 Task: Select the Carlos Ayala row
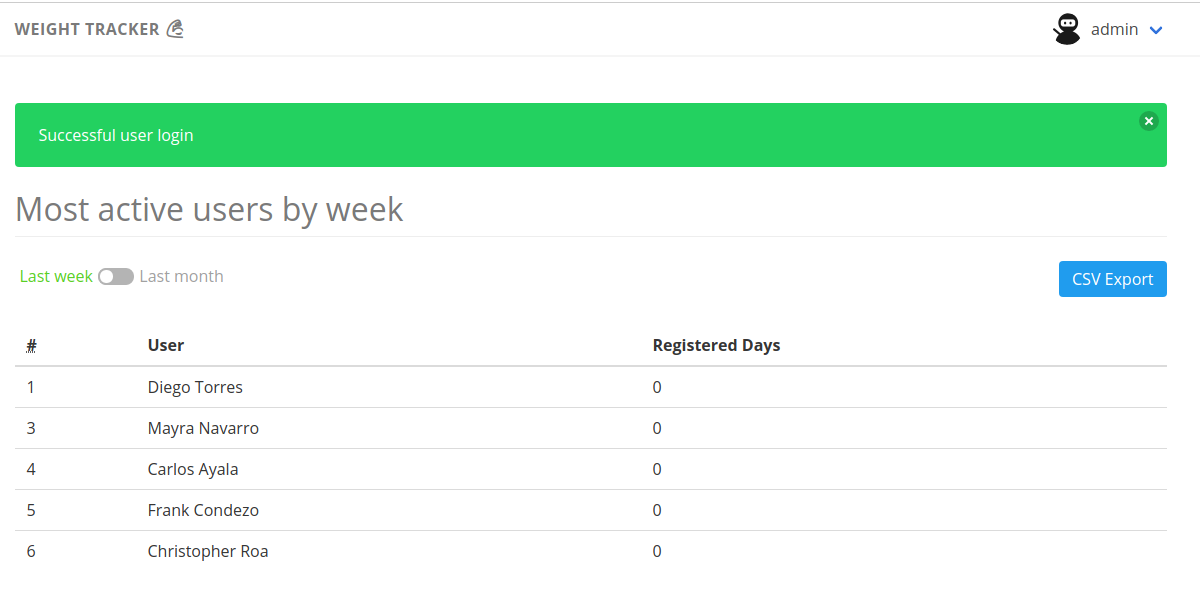591,469
